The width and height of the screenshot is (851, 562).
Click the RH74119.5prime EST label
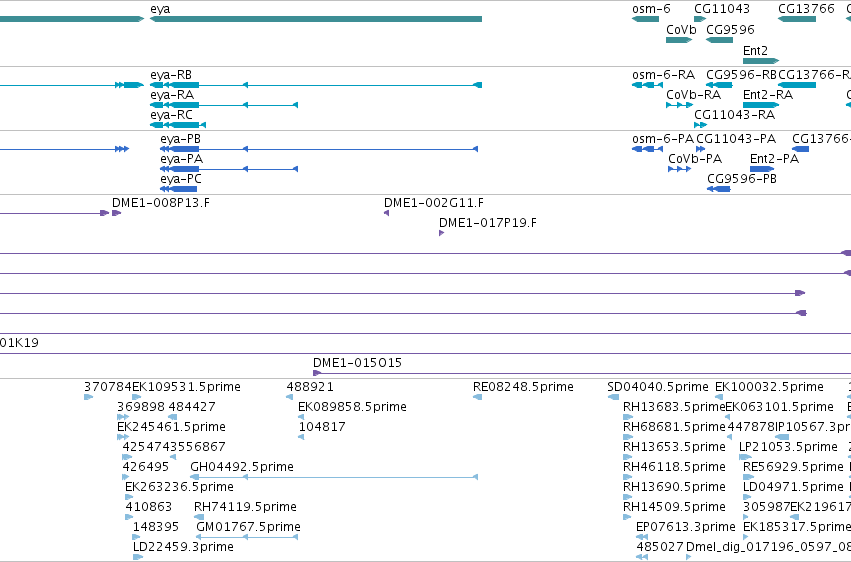point(245,507)
